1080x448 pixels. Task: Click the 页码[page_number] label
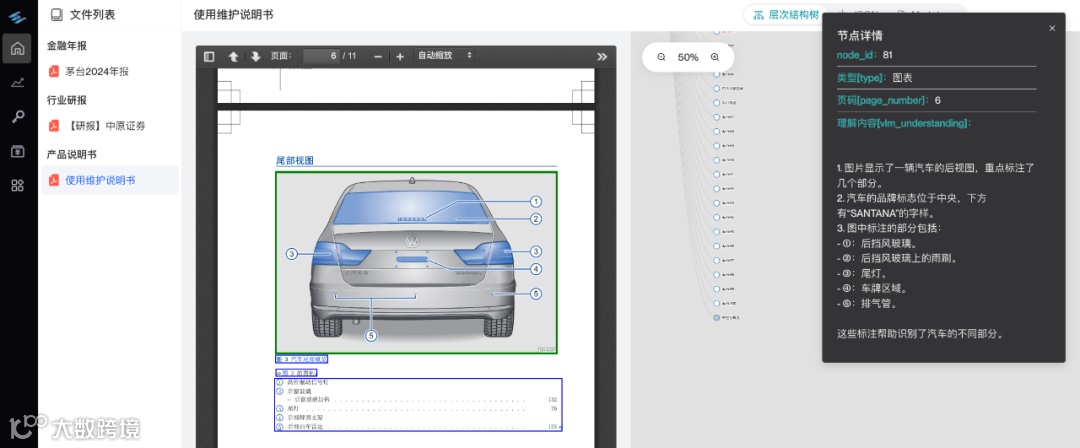coord(882,101)
